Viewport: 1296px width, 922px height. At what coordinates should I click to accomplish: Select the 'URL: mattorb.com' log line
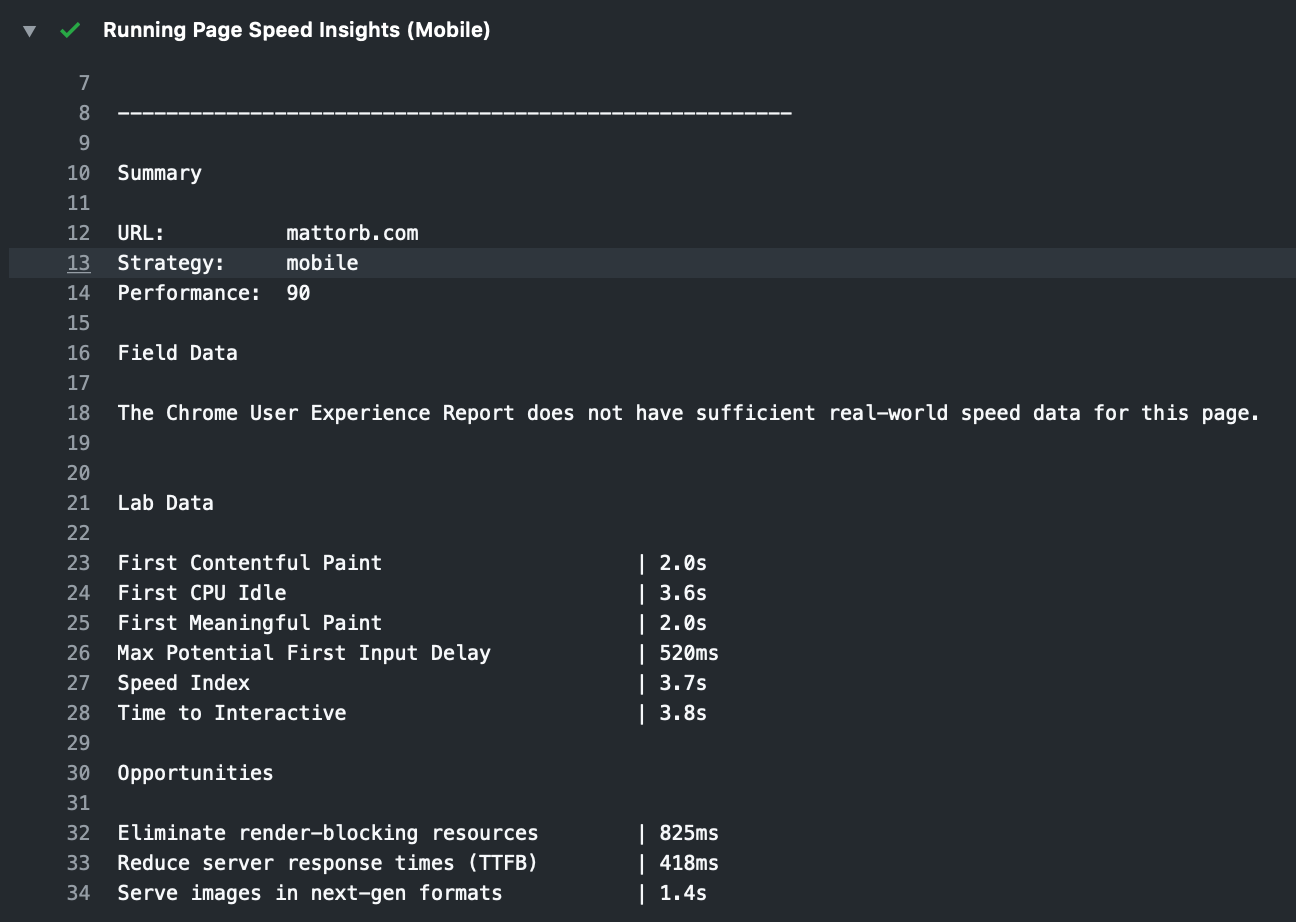[x=268, y=232]
